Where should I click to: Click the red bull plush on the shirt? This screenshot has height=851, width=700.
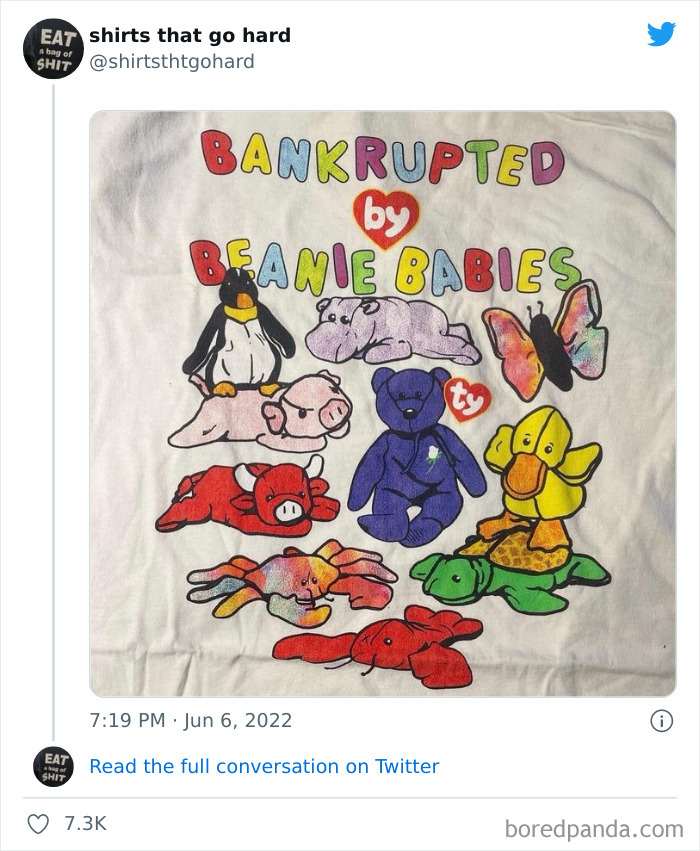[x=247, y=497]
